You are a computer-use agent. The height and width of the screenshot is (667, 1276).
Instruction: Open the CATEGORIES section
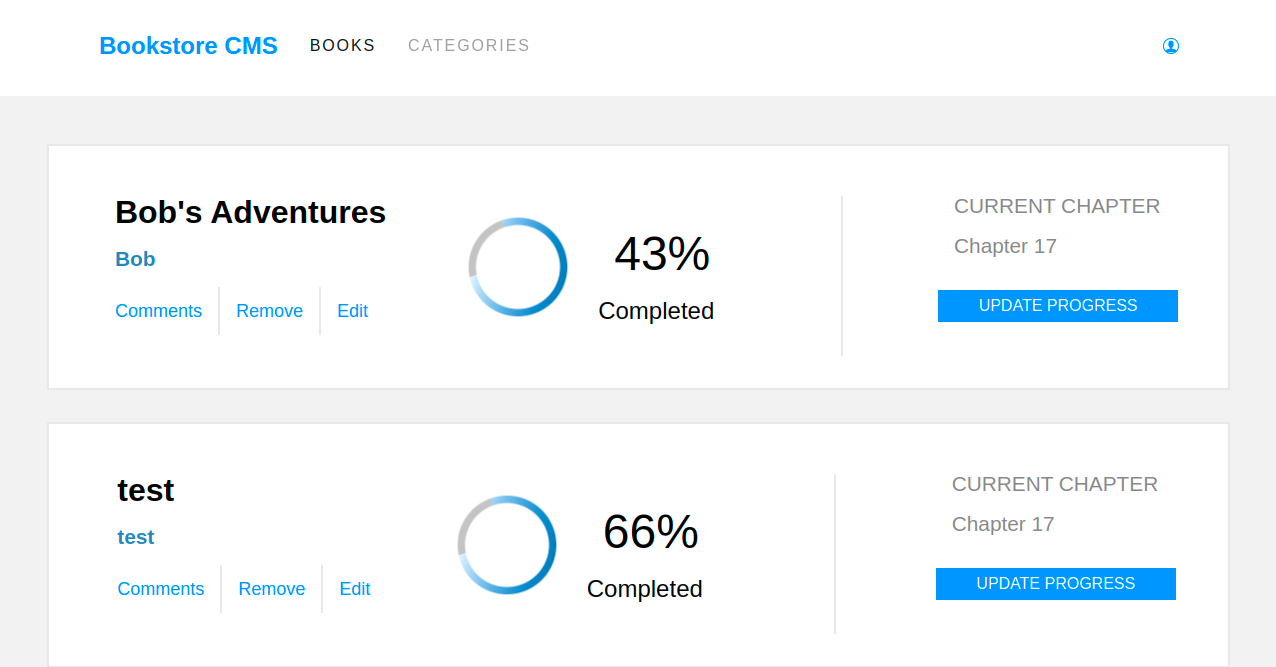[x=468, y=45]
